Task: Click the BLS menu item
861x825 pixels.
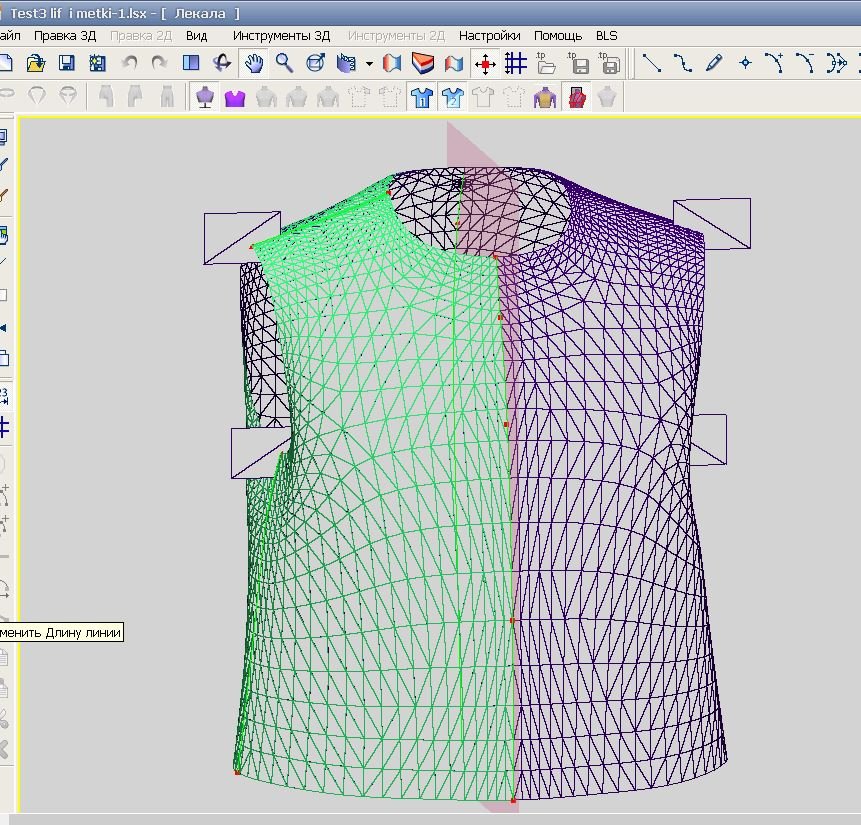Action: pos(606,35)
